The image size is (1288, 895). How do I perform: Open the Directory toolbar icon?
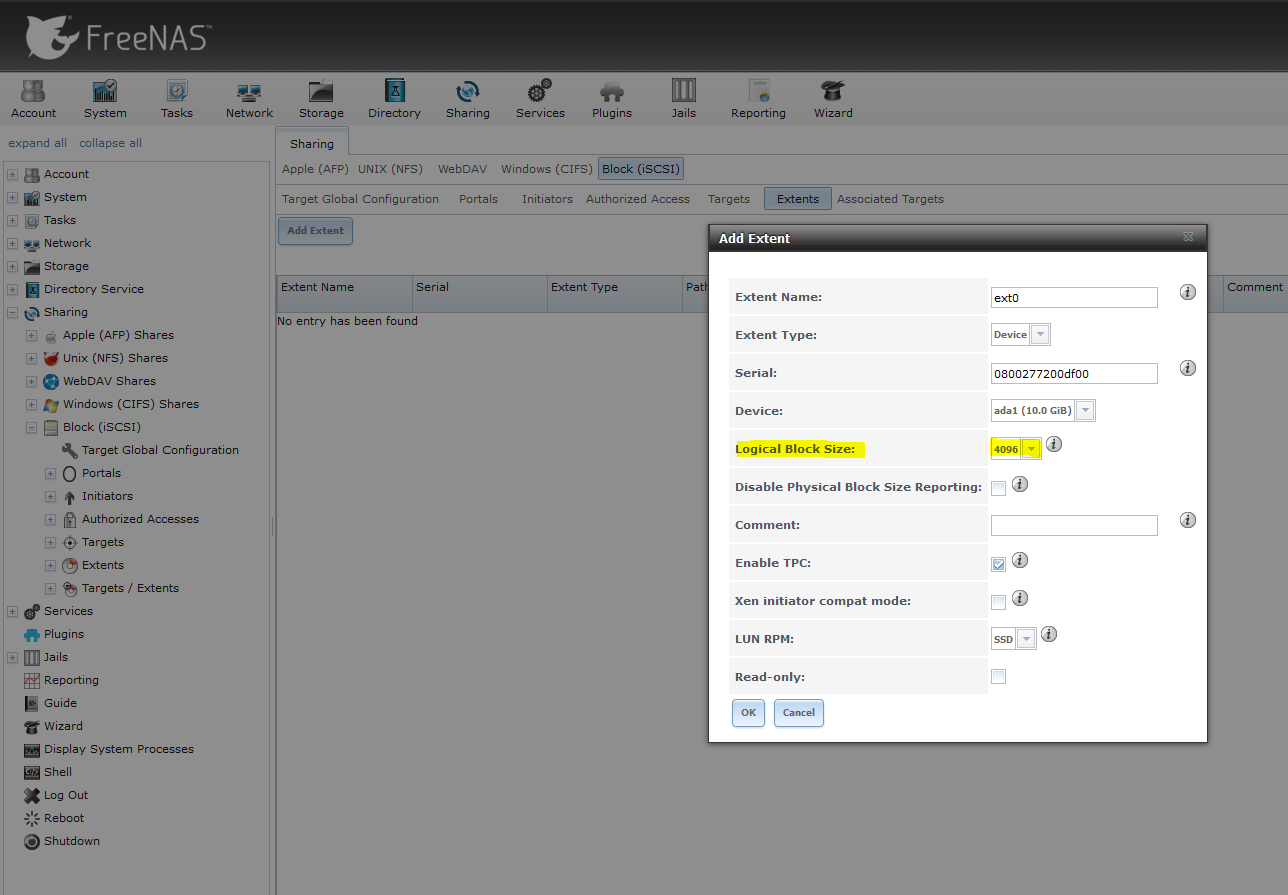pos(394,100)
